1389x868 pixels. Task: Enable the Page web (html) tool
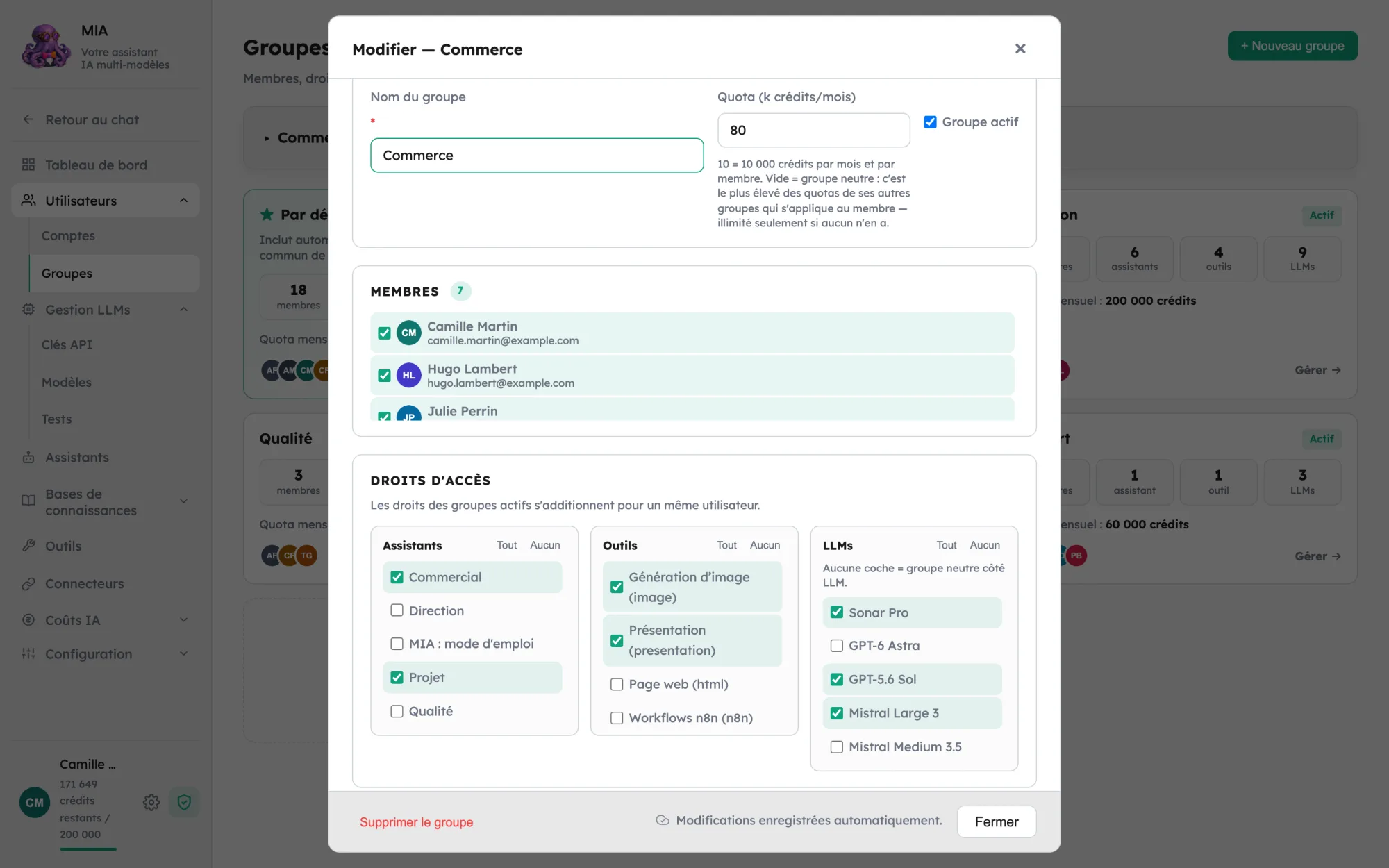(617, 684)
